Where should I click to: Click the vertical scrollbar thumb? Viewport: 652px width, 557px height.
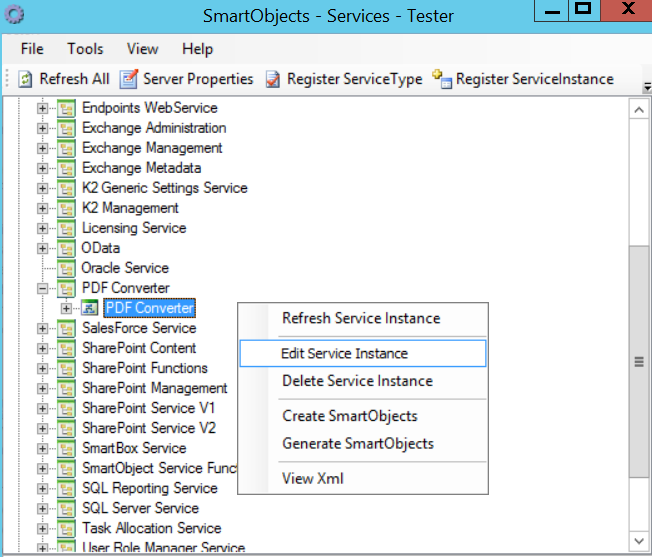tap(639, 362)
